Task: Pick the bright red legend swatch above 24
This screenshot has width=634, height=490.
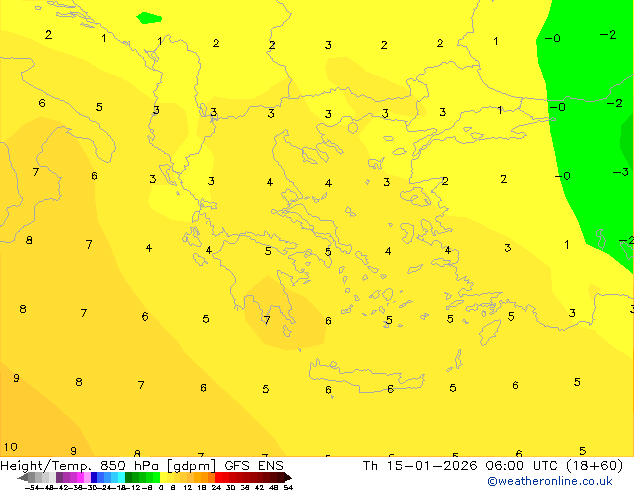Action: tap(218, 477)
